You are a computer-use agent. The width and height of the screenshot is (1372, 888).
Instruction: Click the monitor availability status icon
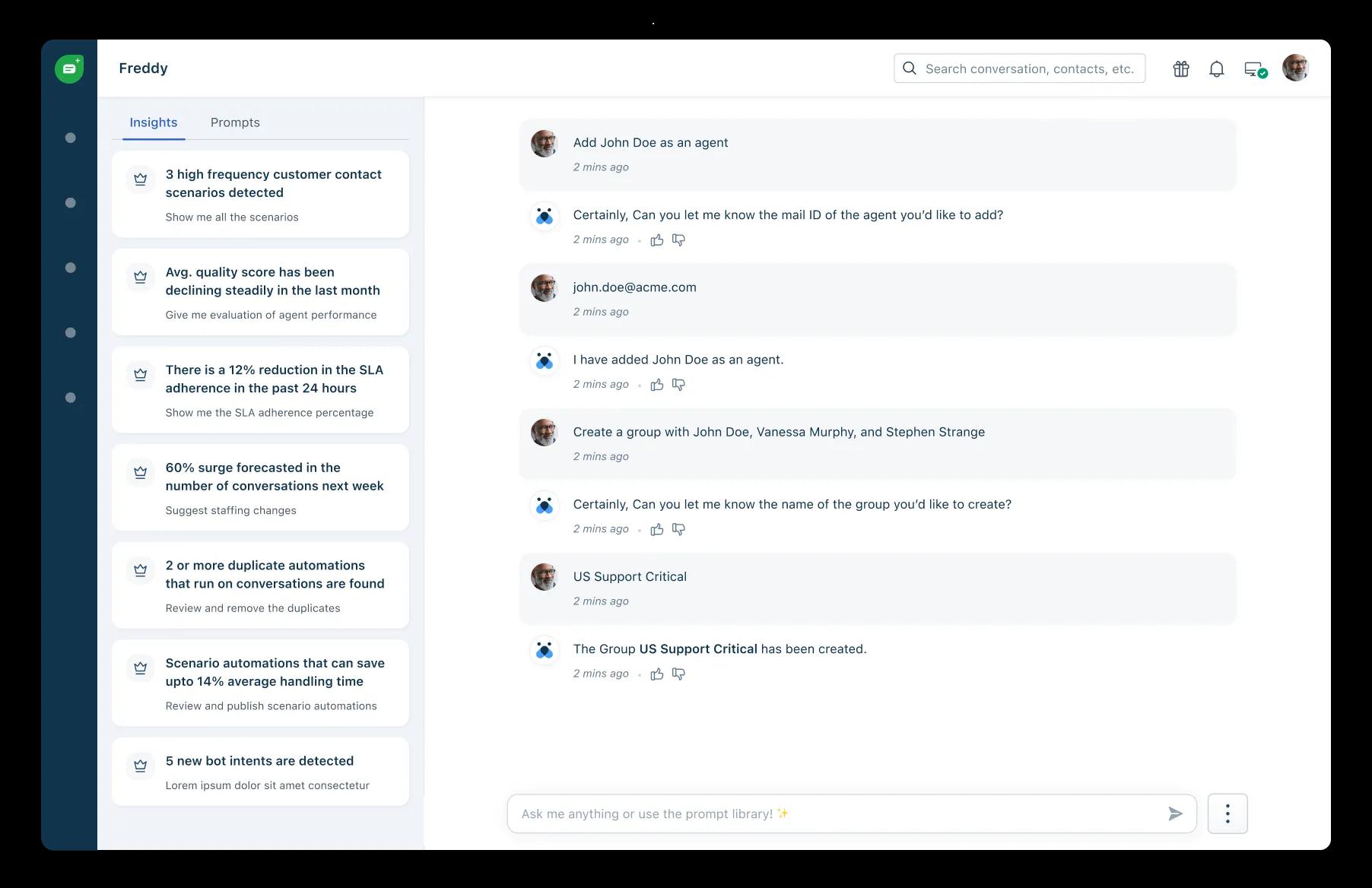tap(1255, 70)
